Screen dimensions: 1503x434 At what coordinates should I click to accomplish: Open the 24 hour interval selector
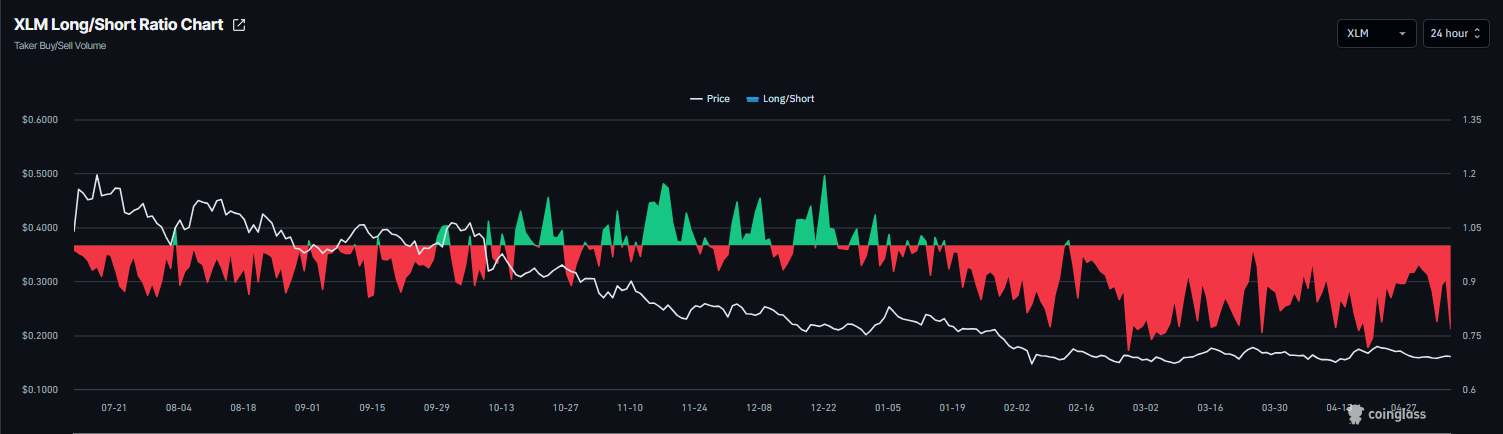pos(1456,33)
